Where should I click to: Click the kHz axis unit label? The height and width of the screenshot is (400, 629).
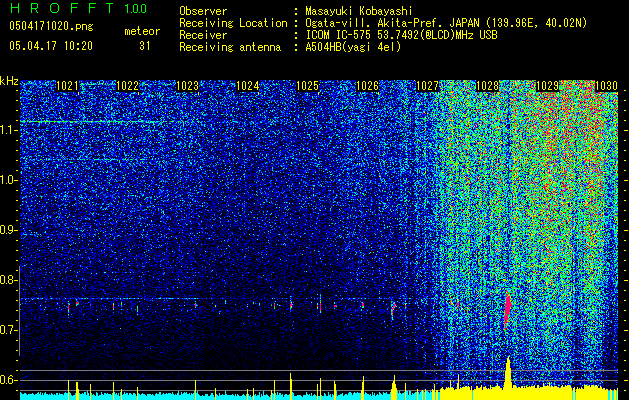(9, 81)
